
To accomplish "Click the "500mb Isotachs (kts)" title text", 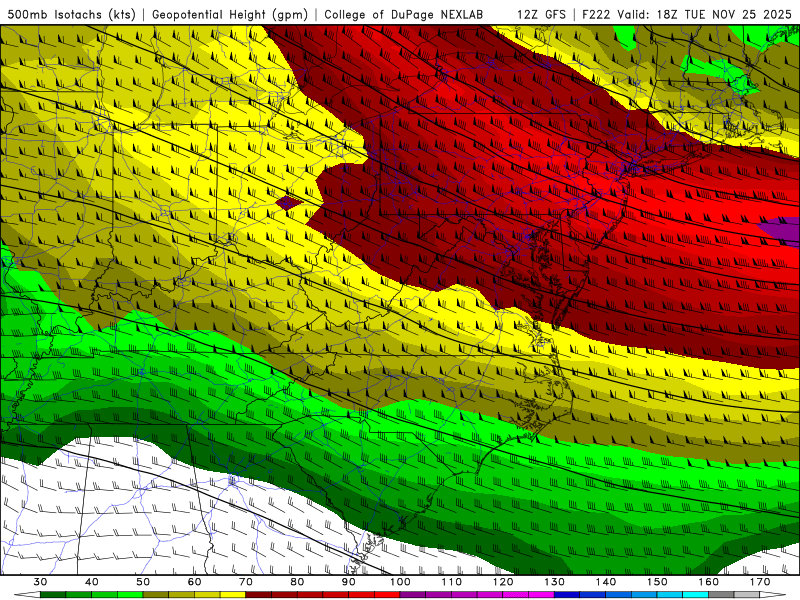I will 71,14.
